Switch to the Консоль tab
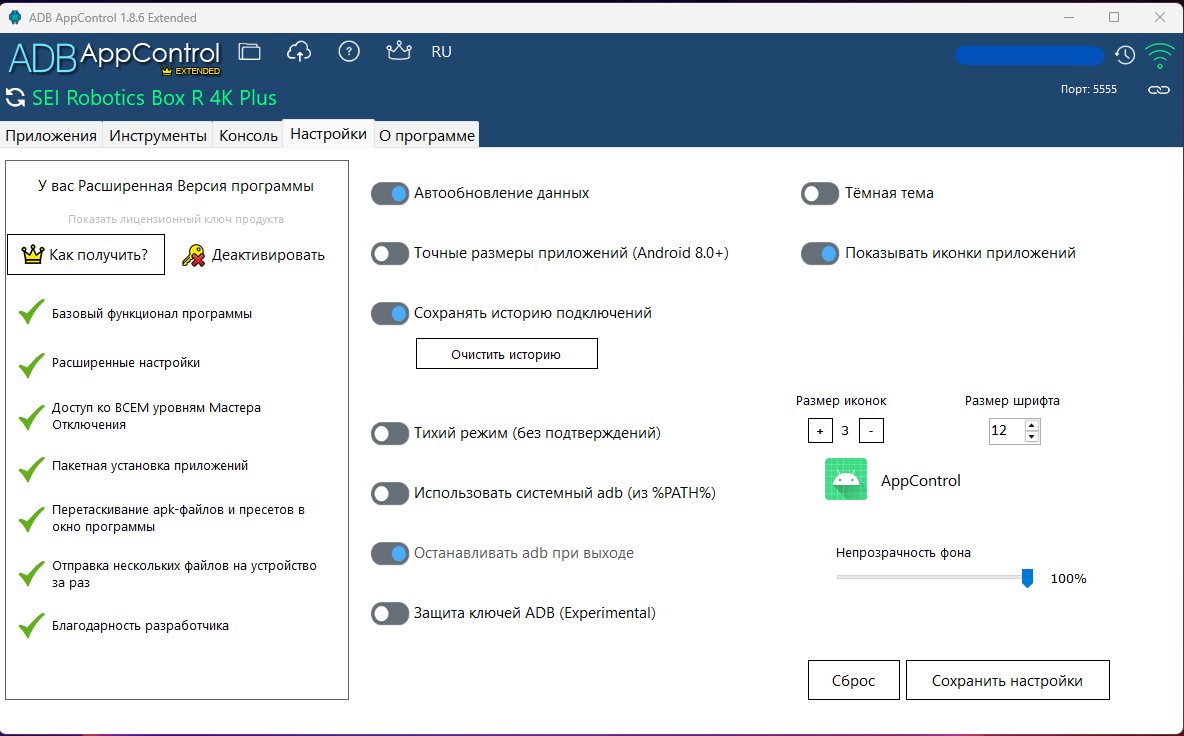This screenshot has height=736, width=1184. pos(248,136)
